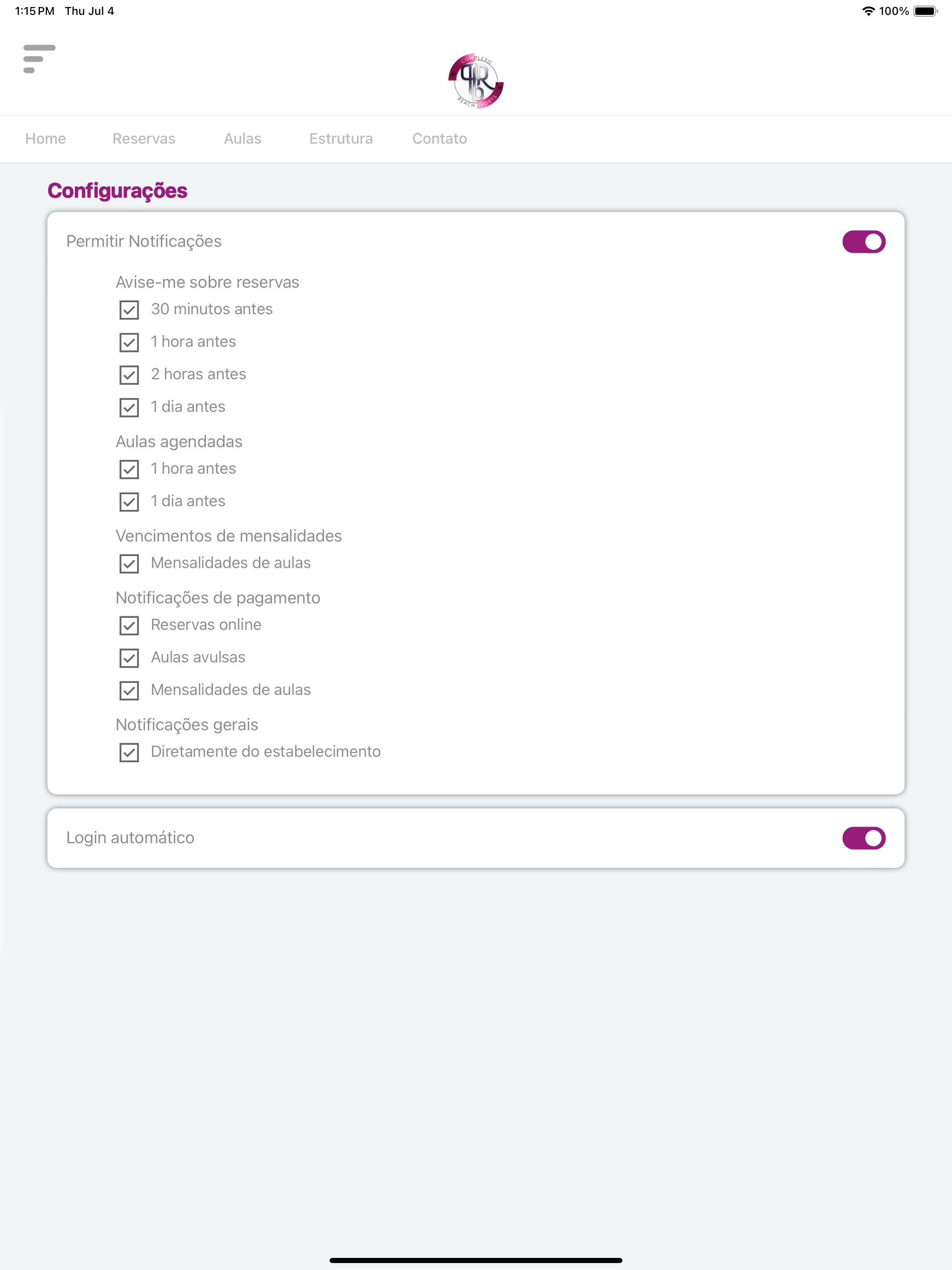This screenshot has height=1270, width=952.
Task: Uncheck 1 hora antes under Avise-me sobre reservas
Action: coord(129,343)
